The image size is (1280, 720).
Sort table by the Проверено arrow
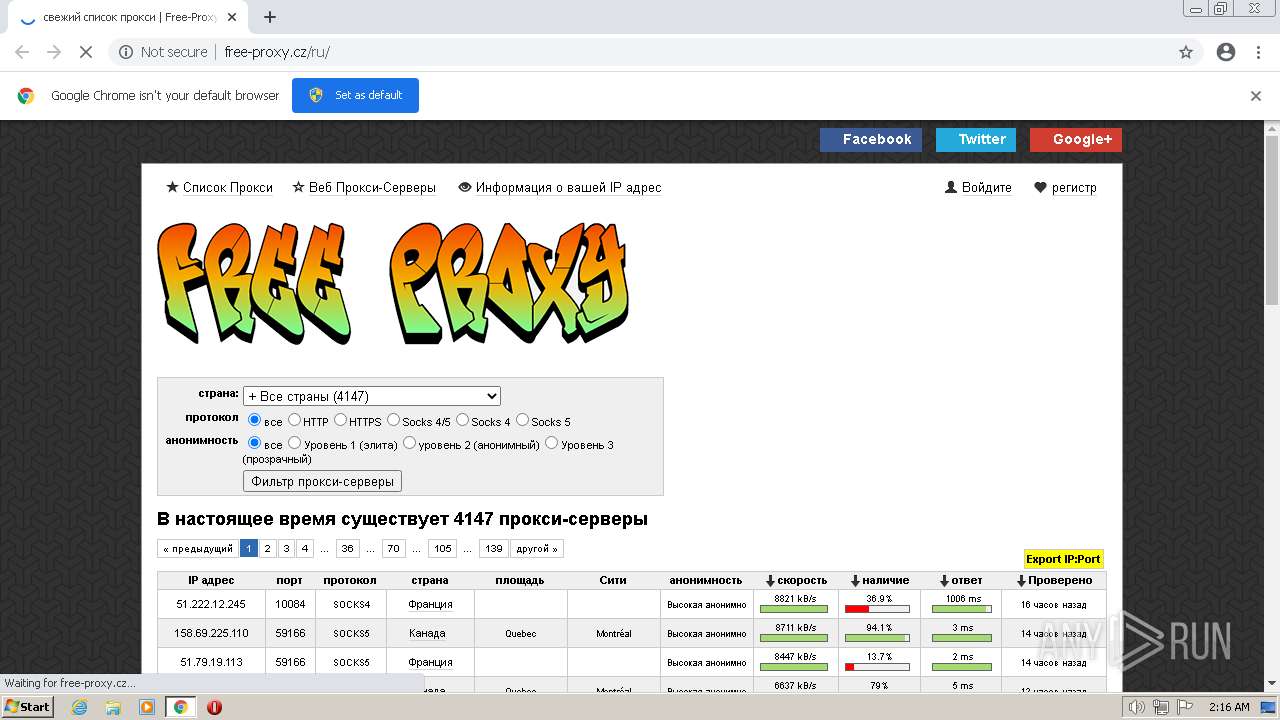(x=1021, y=581)
